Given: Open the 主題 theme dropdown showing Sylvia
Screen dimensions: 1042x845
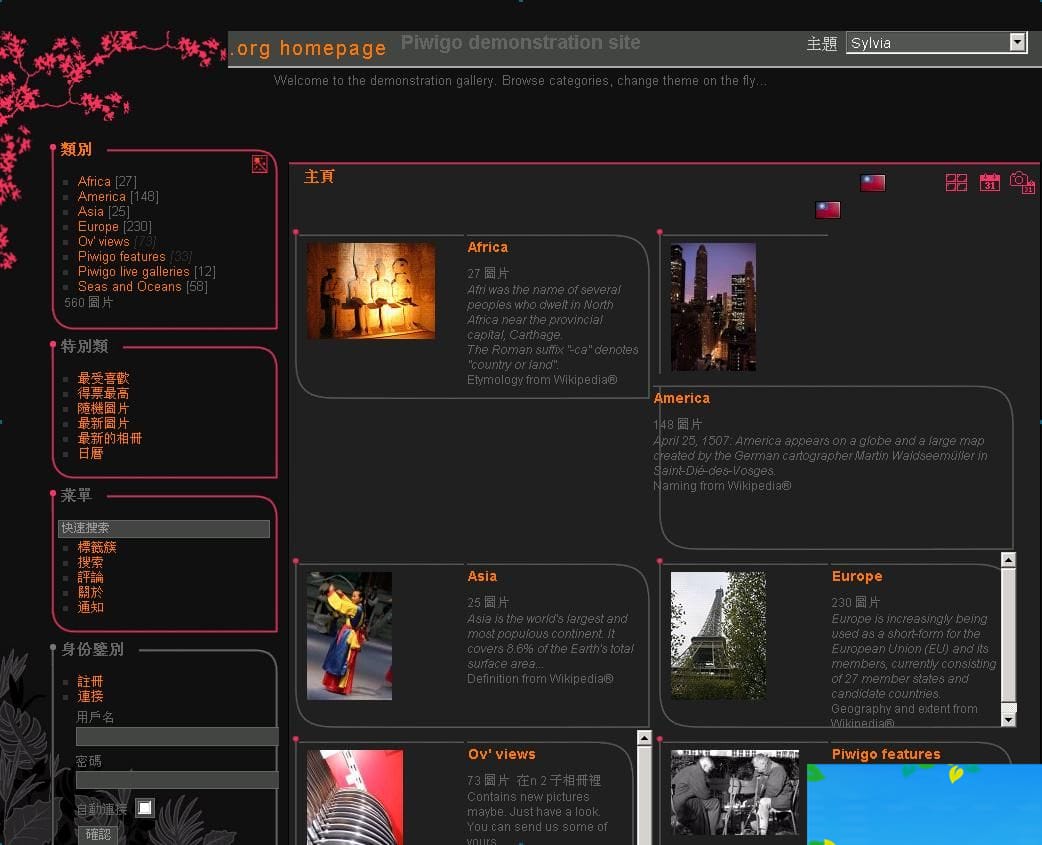Looking at the screenshot, I should [x=936, y=43].
